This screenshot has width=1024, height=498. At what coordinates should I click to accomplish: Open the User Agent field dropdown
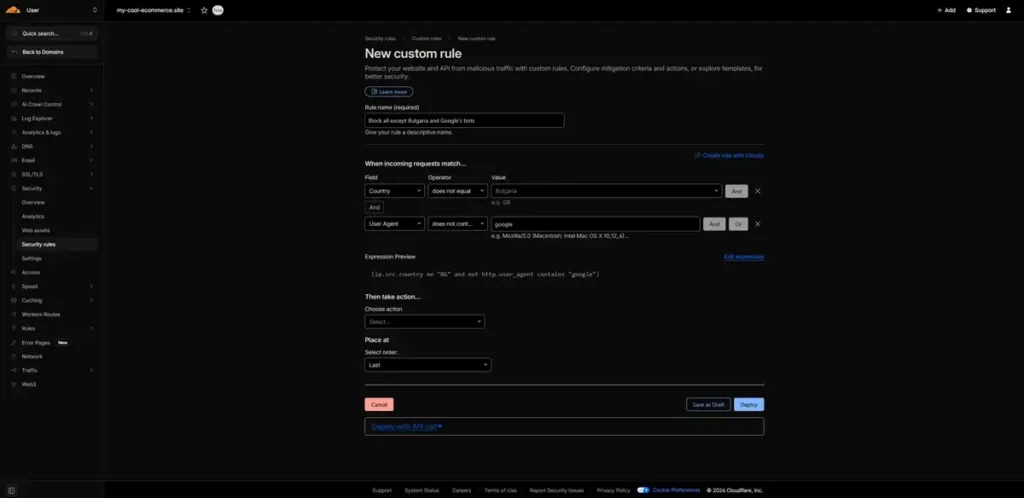pyautogui.click(x=394, y=224)
